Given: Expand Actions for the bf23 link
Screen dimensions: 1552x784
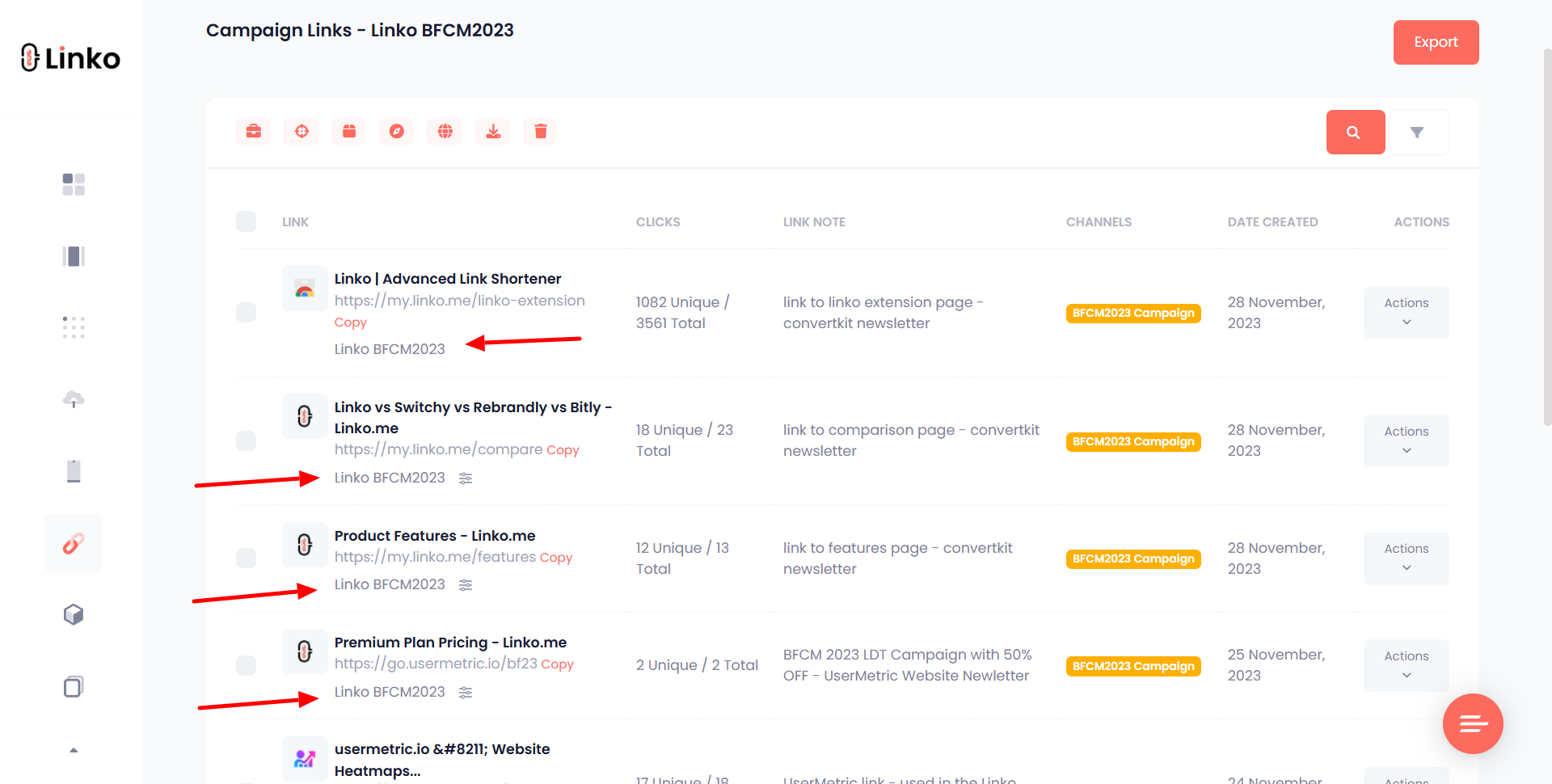Looking at the screenshot, I should 1406,665.
